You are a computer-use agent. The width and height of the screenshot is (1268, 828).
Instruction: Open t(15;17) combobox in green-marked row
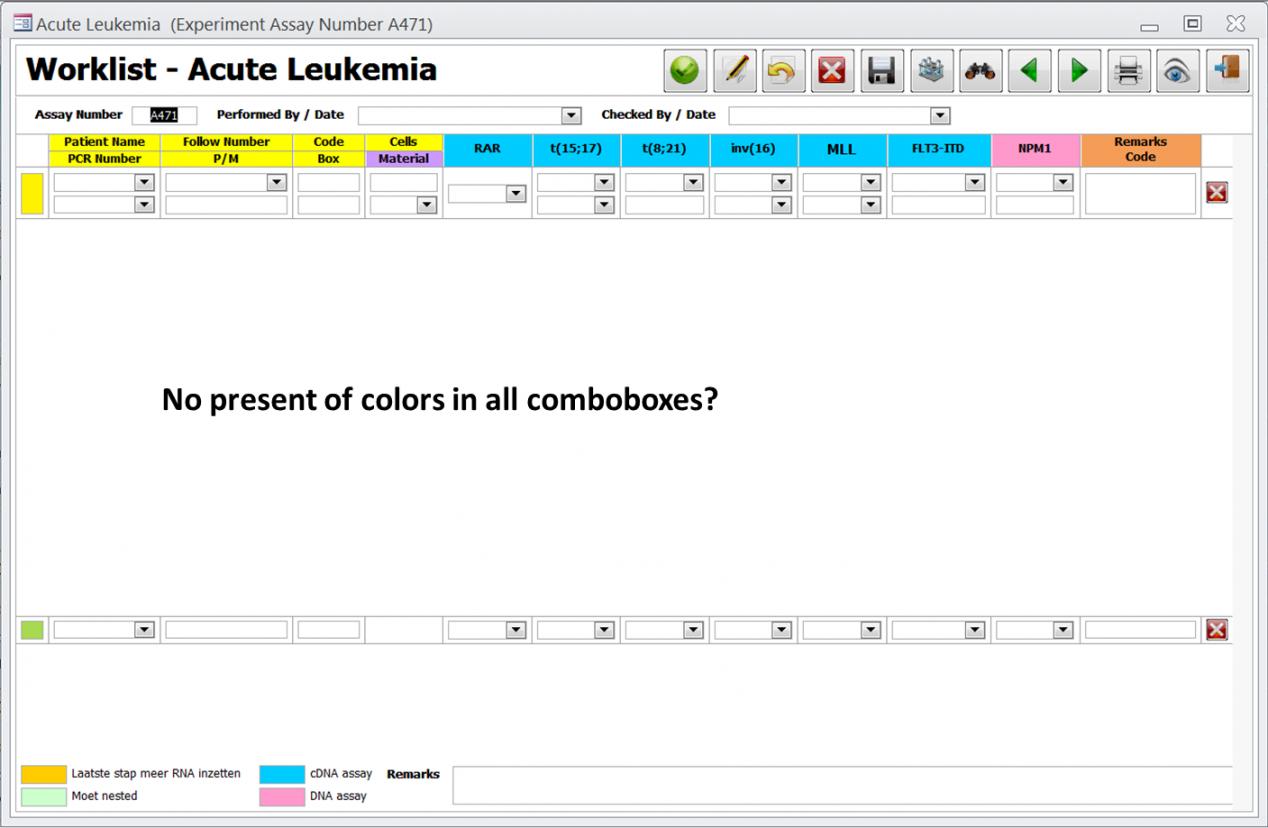tap(604, 630)
